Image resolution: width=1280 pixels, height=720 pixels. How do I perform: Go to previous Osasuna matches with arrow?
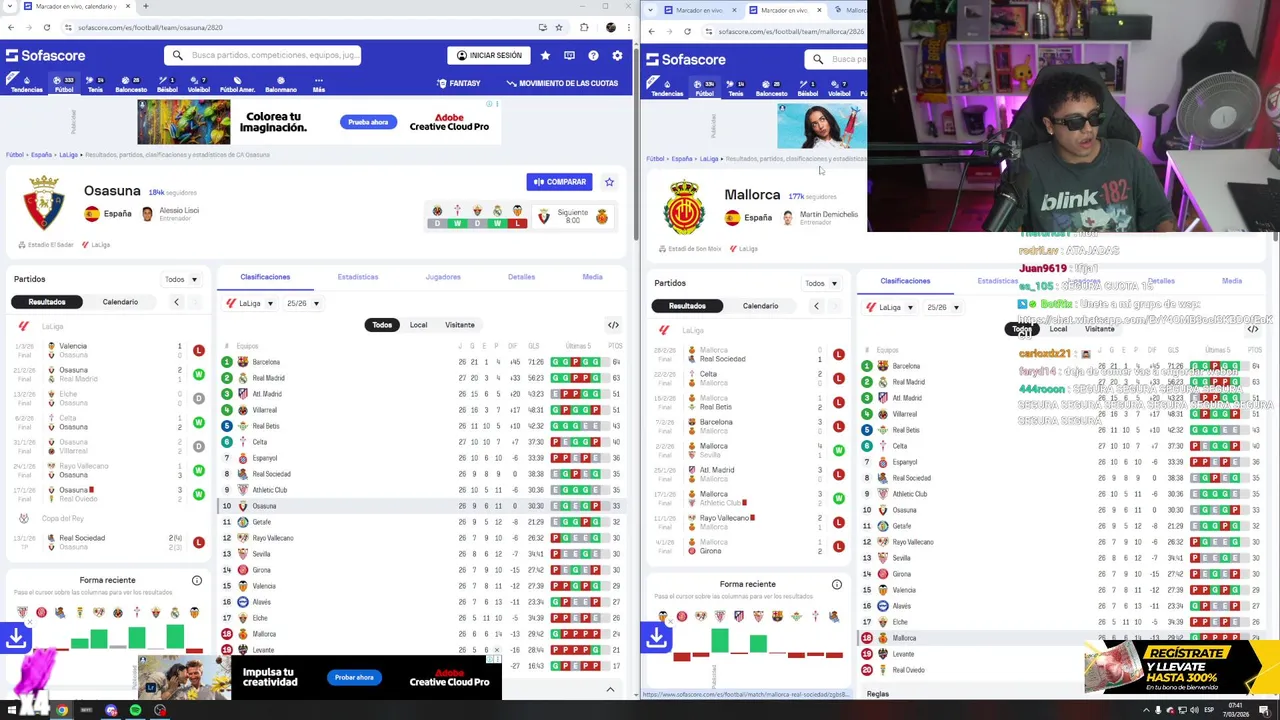(176, 302)
